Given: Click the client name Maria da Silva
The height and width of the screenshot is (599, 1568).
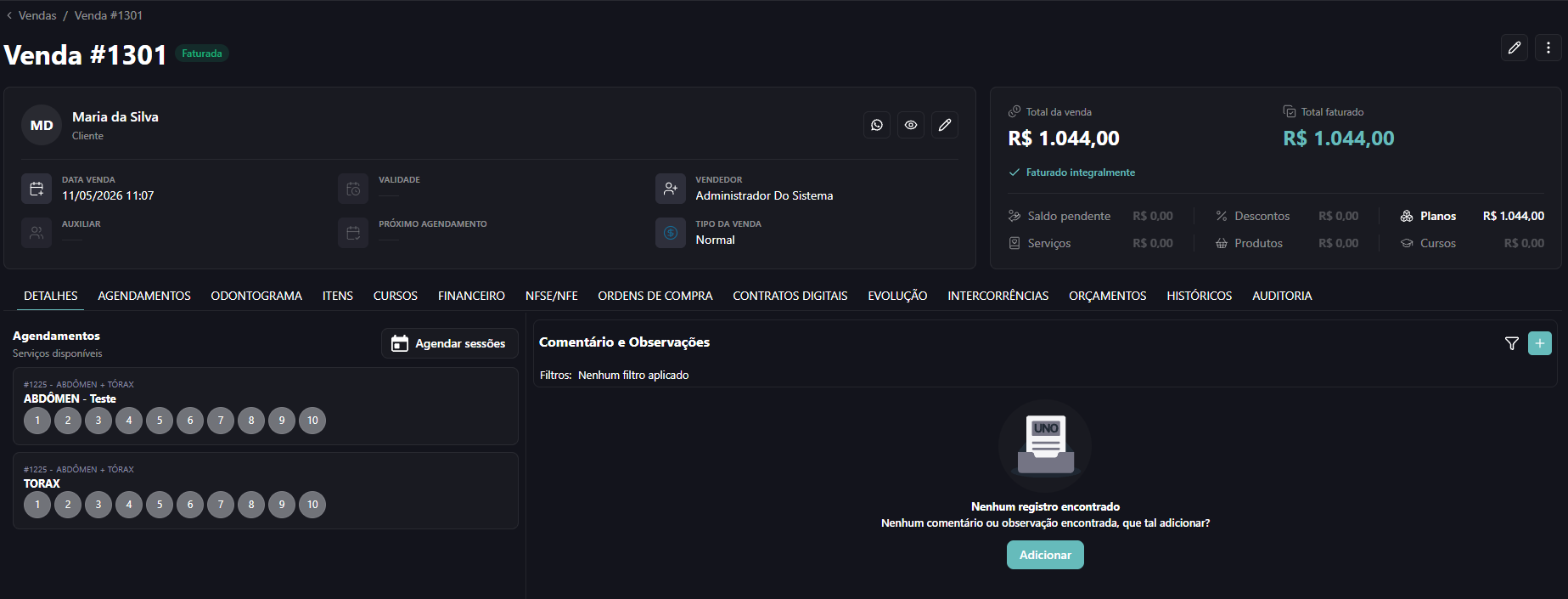Looking at the screenshot, I should click(x=115, y=117).
